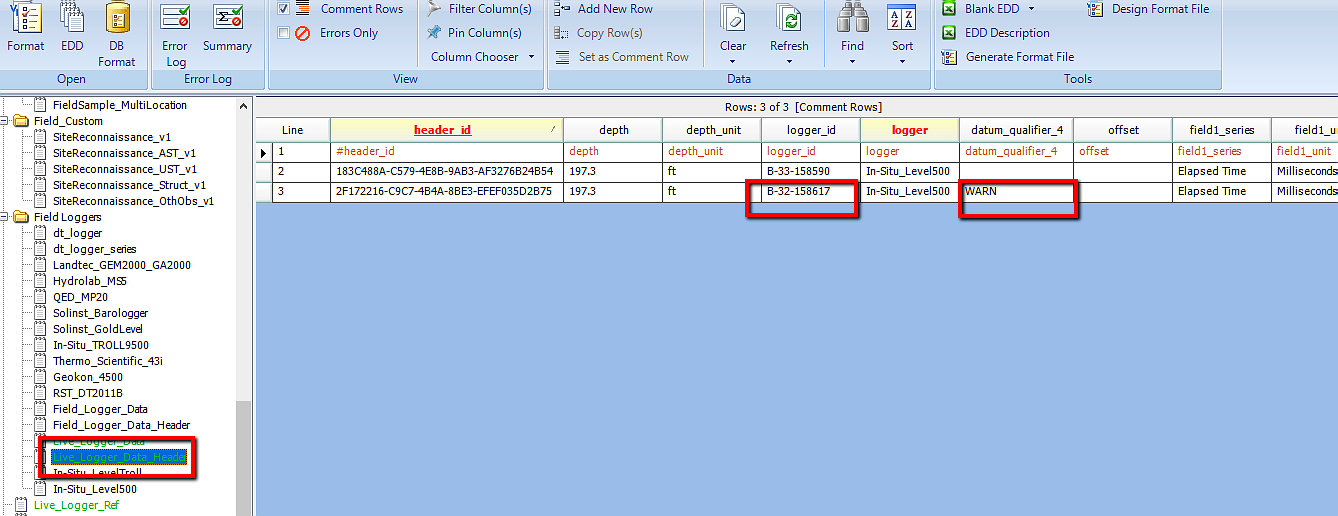Open the DB Format database icon
1338x516 pixels.
click(117, 34)
